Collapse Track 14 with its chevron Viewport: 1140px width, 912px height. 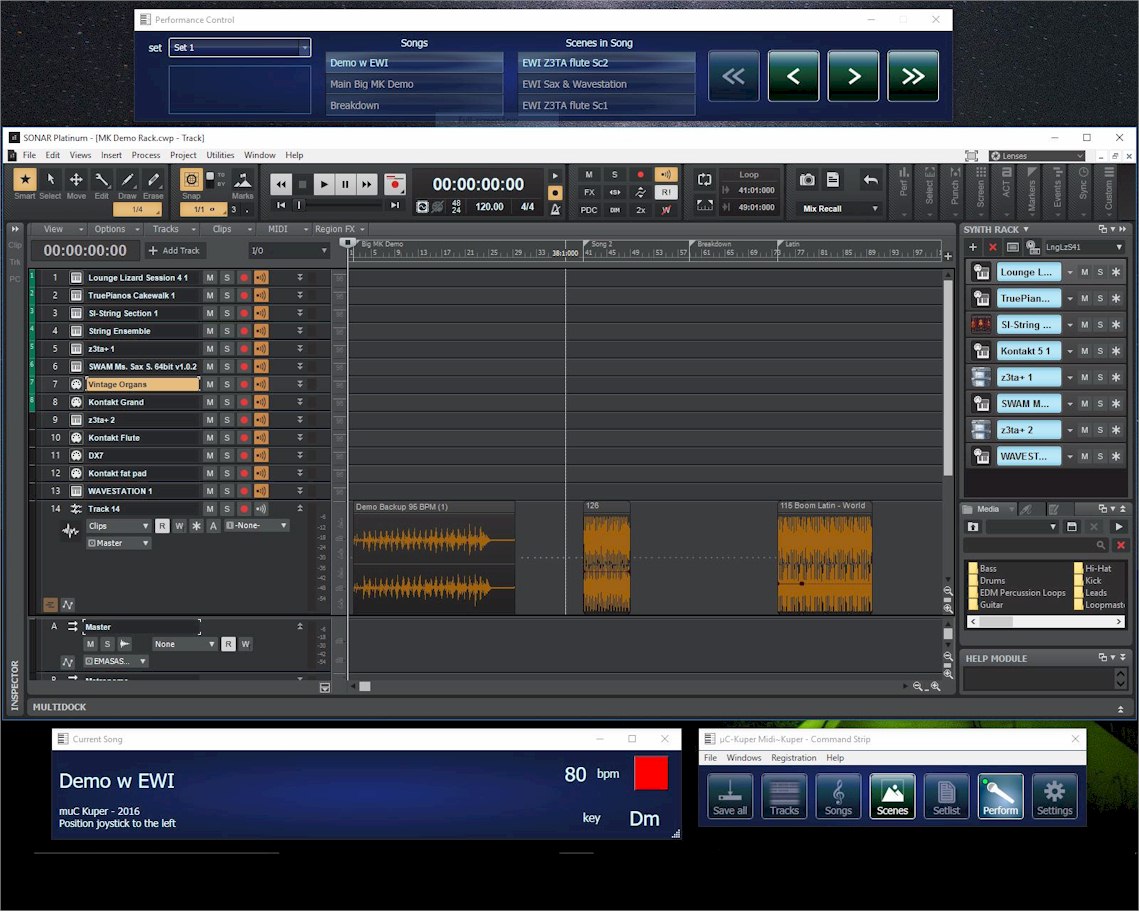pos(300,508)
